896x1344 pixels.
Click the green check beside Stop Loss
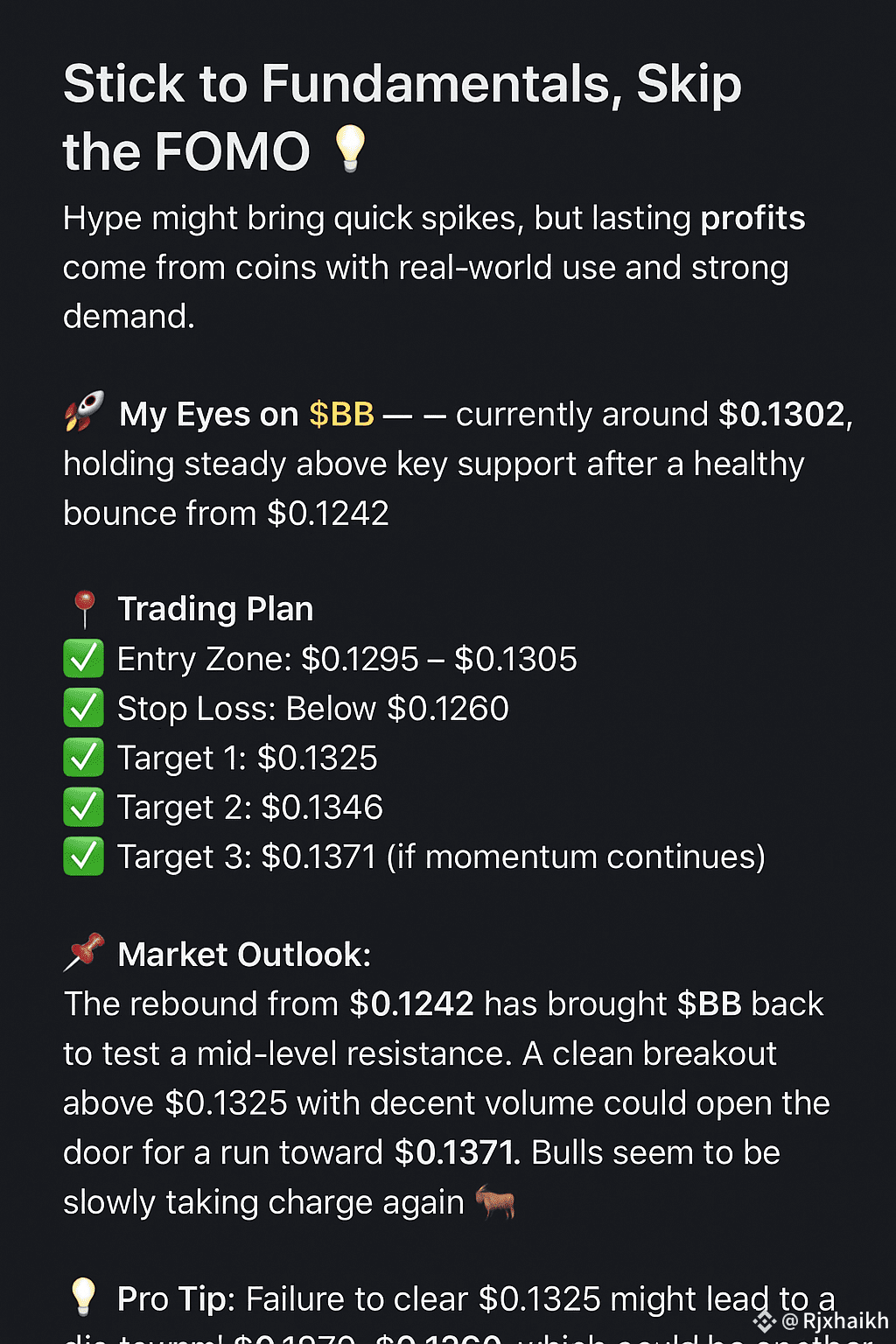click(x=84, y=708)
